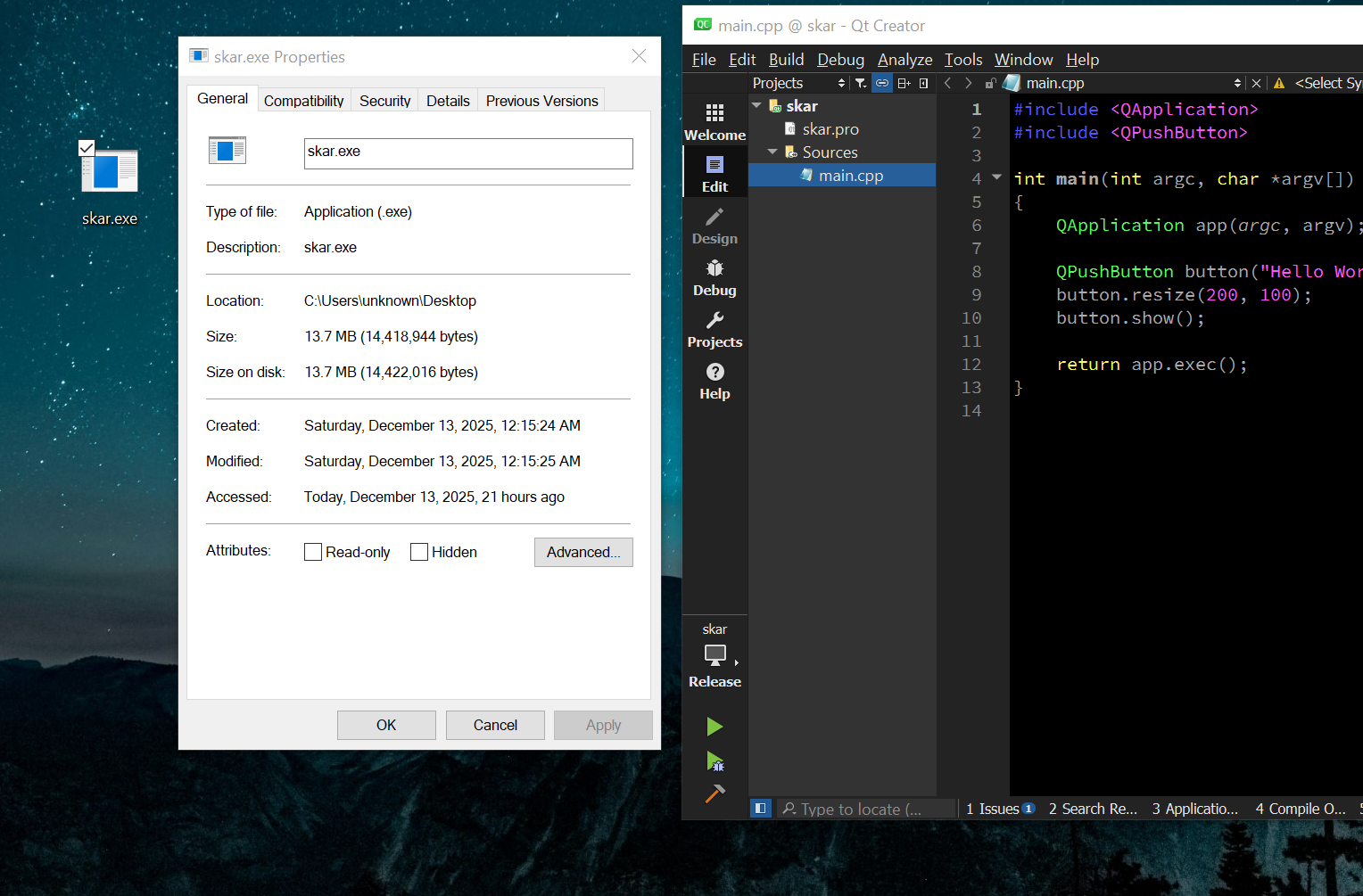Open the skar Release kit selector
The height and width of the screenshot is (896, 1363).
(x=715, y=655)
